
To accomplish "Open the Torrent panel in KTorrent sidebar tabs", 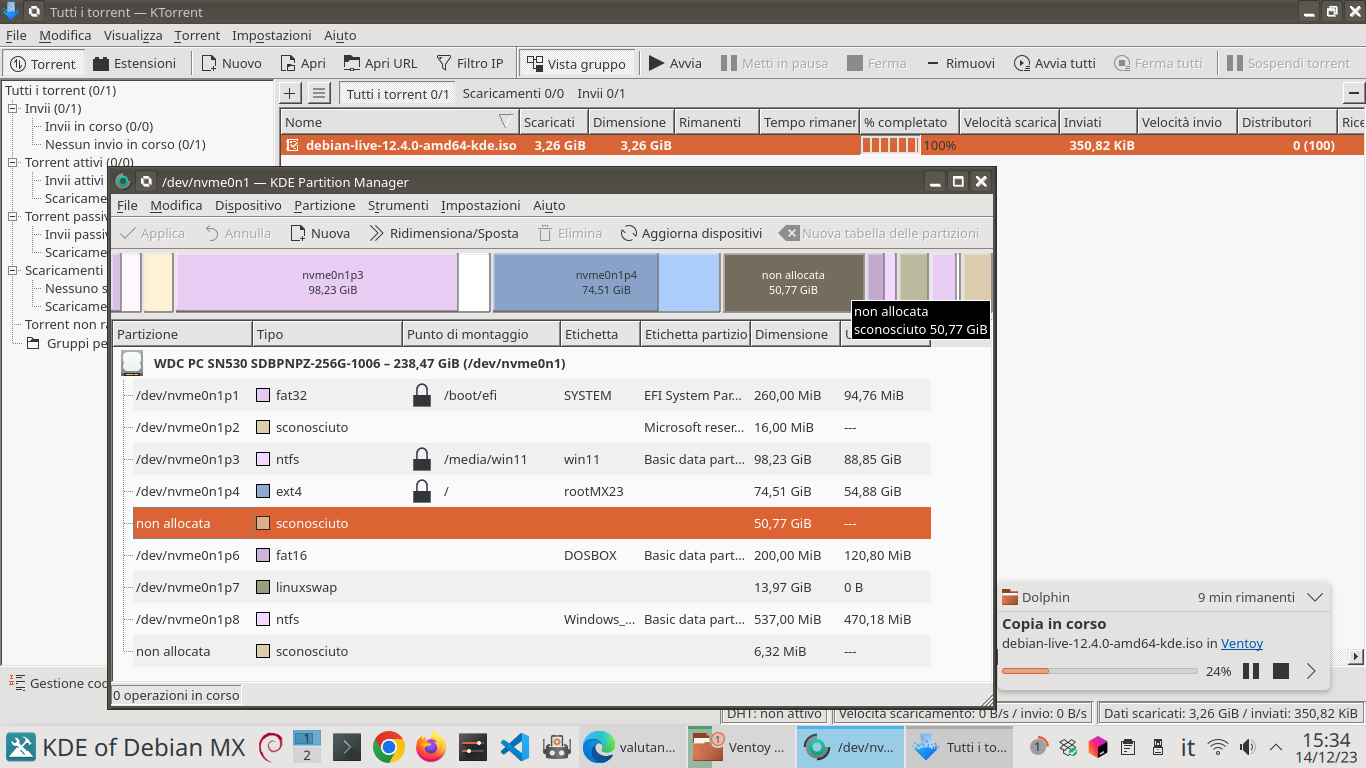I will pos(42,63).
